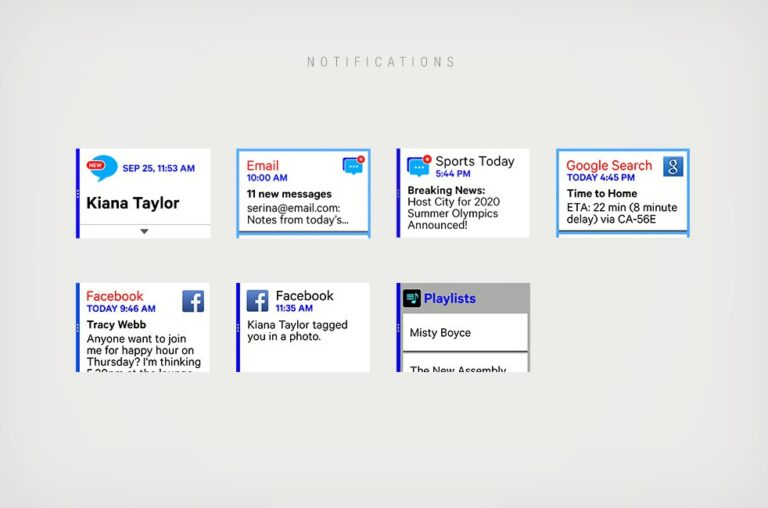The height and width of the screenshot is (508, 768).
Task: Open the Kiana Taylor tagged photo notification
Action: 297,331
